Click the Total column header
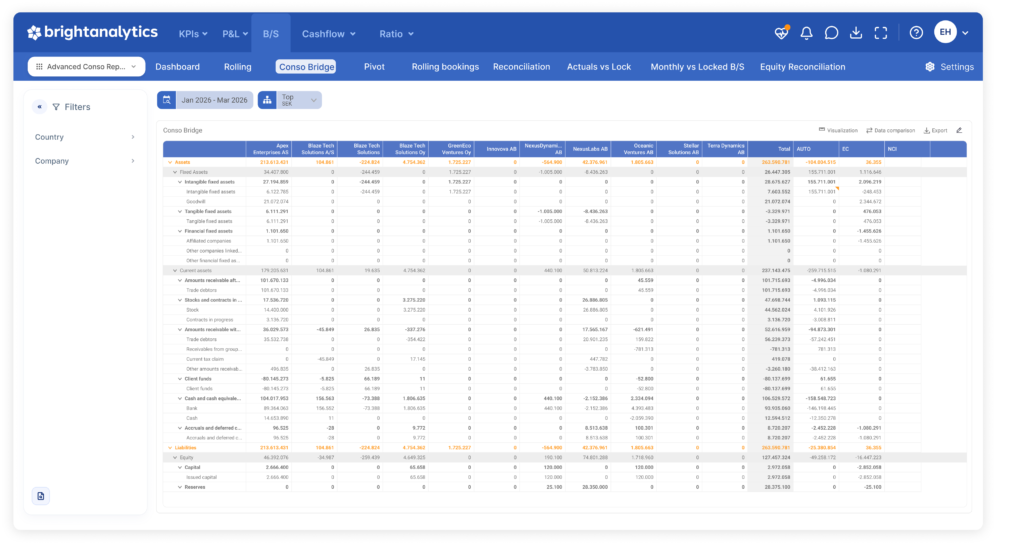This screenshot has width=1024, height=545. tap(771, 149)
